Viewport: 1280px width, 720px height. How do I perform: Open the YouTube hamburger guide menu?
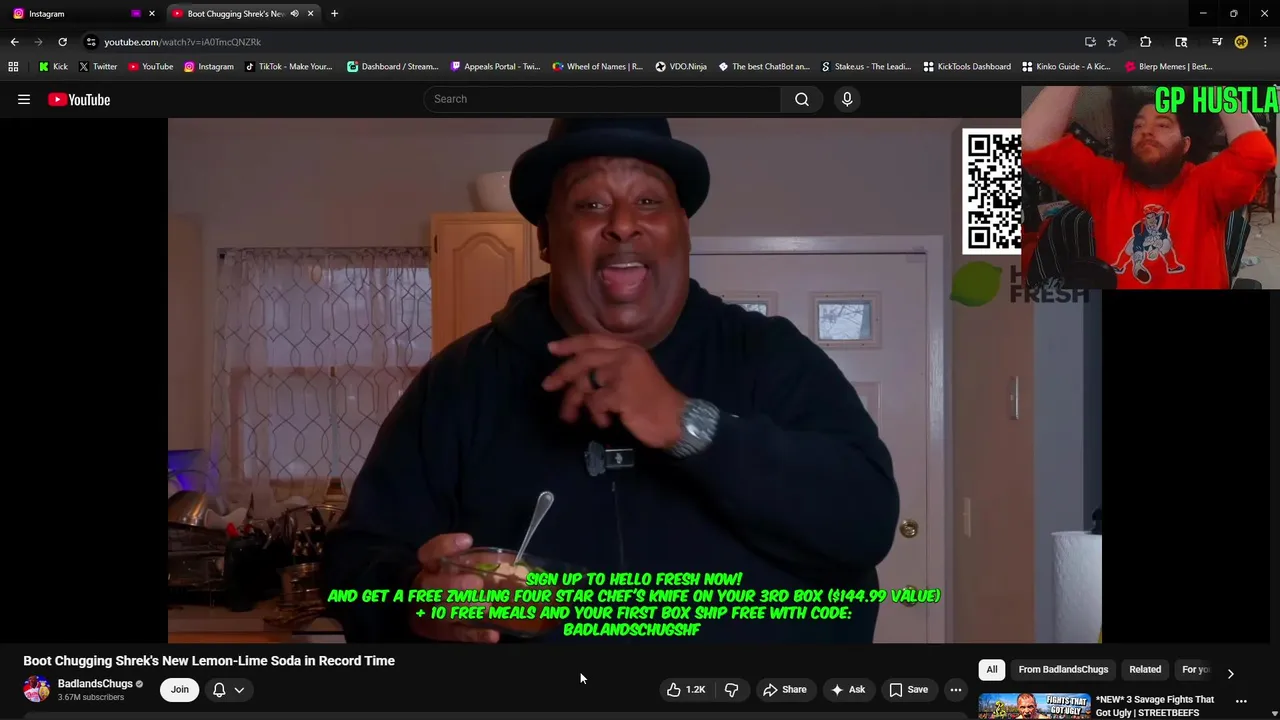coord(24,99)
